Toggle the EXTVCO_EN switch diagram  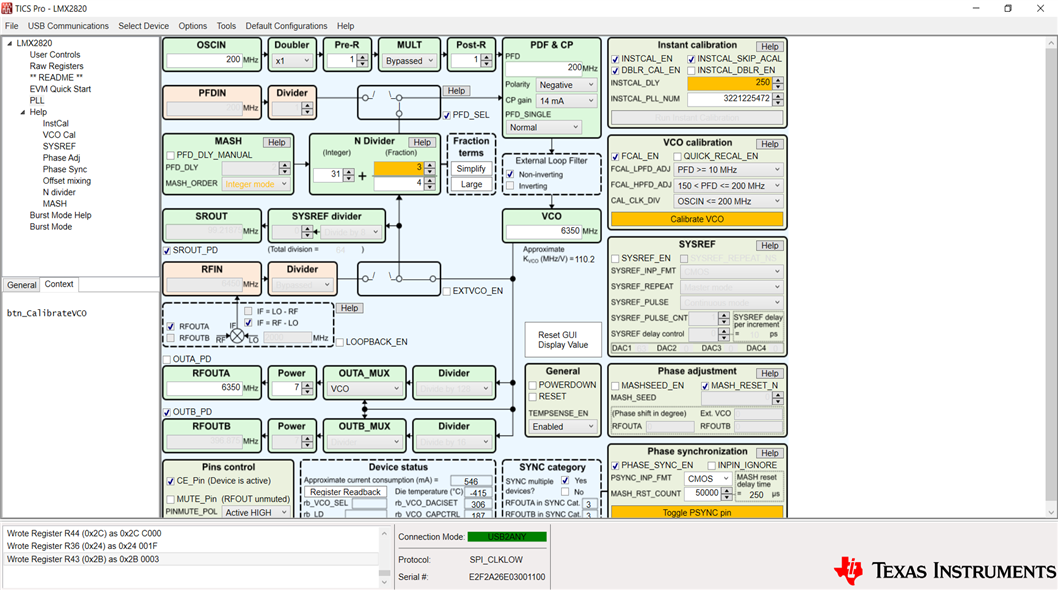click(399, 279)
